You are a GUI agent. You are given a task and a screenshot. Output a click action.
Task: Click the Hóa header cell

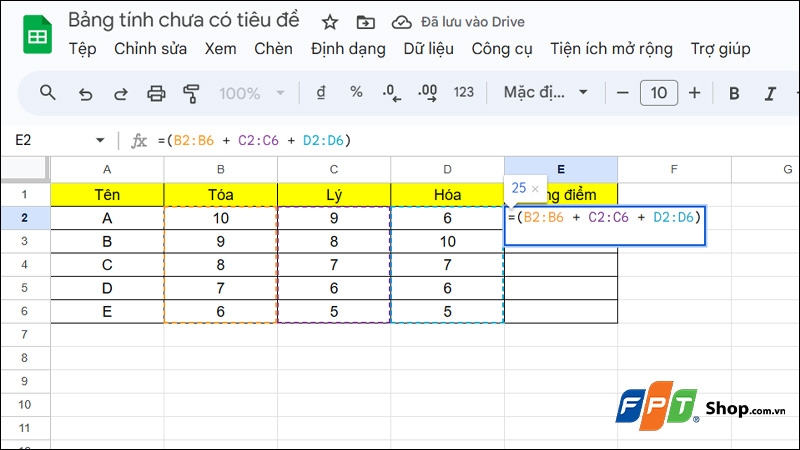(447, 194)
